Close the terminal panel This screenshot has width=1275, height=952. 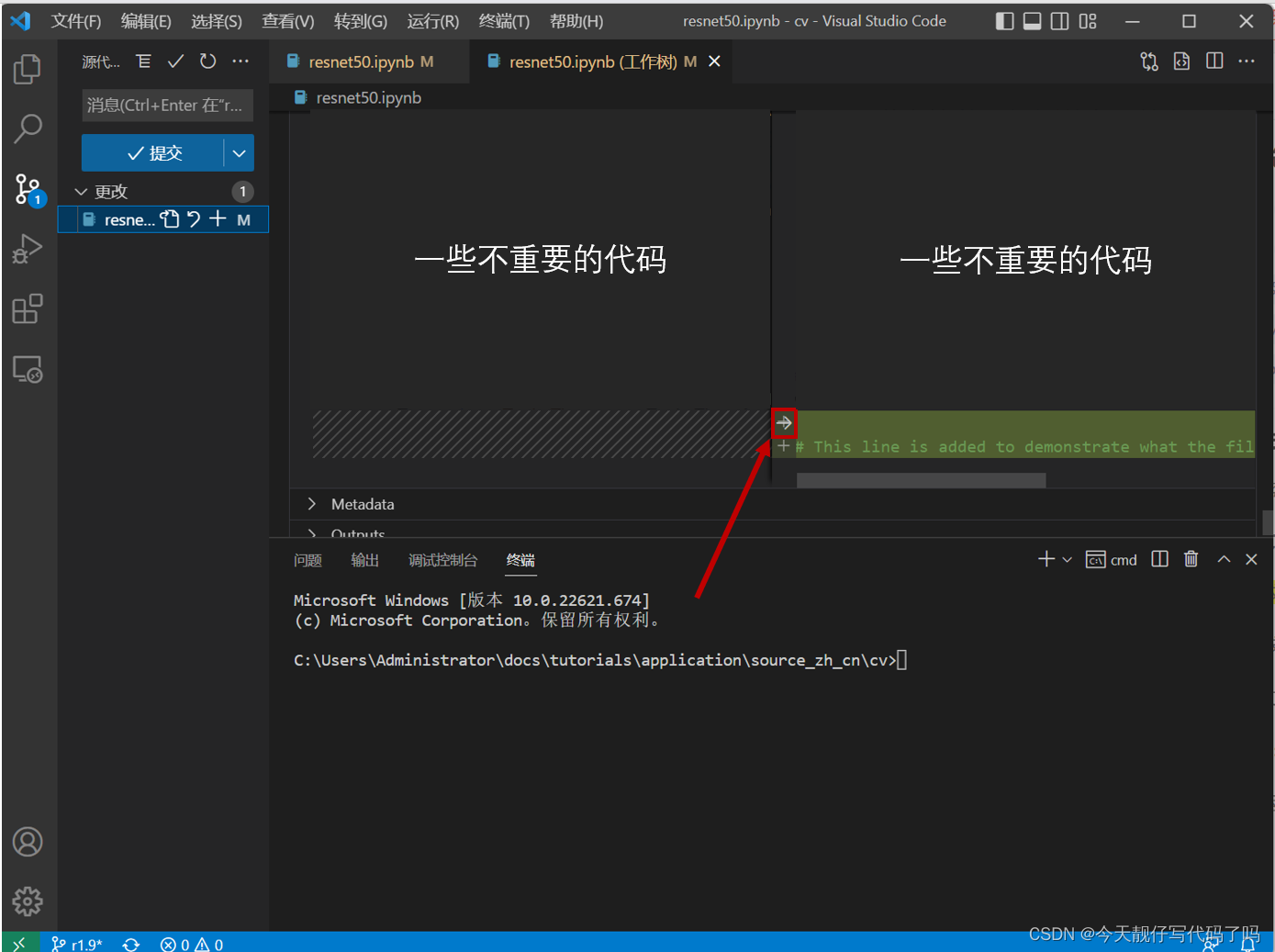(x=1251, y=559)
